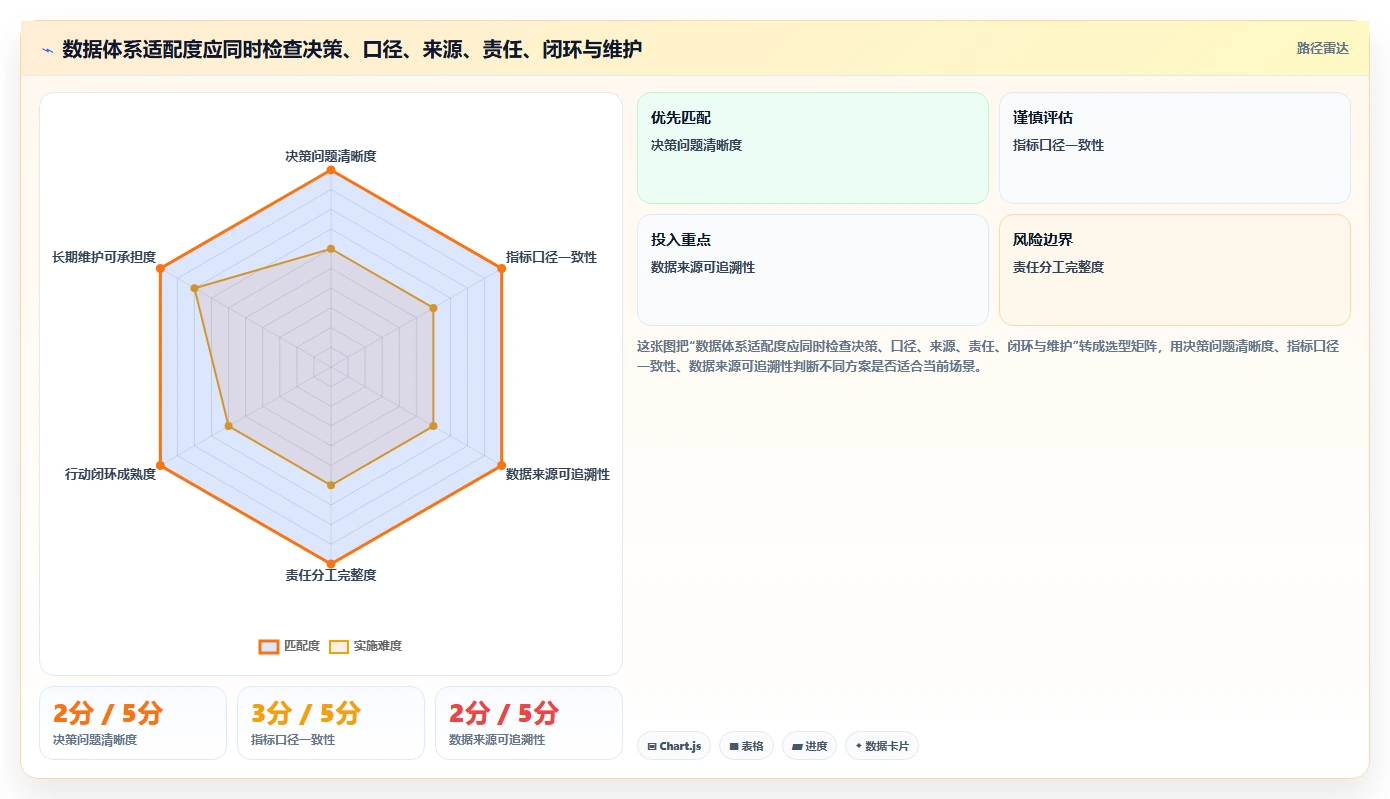The height and width of the screenshot is (799, 1390).
Task: Click the 责任分工完整度 radar axis label
Action: point(331,575)
